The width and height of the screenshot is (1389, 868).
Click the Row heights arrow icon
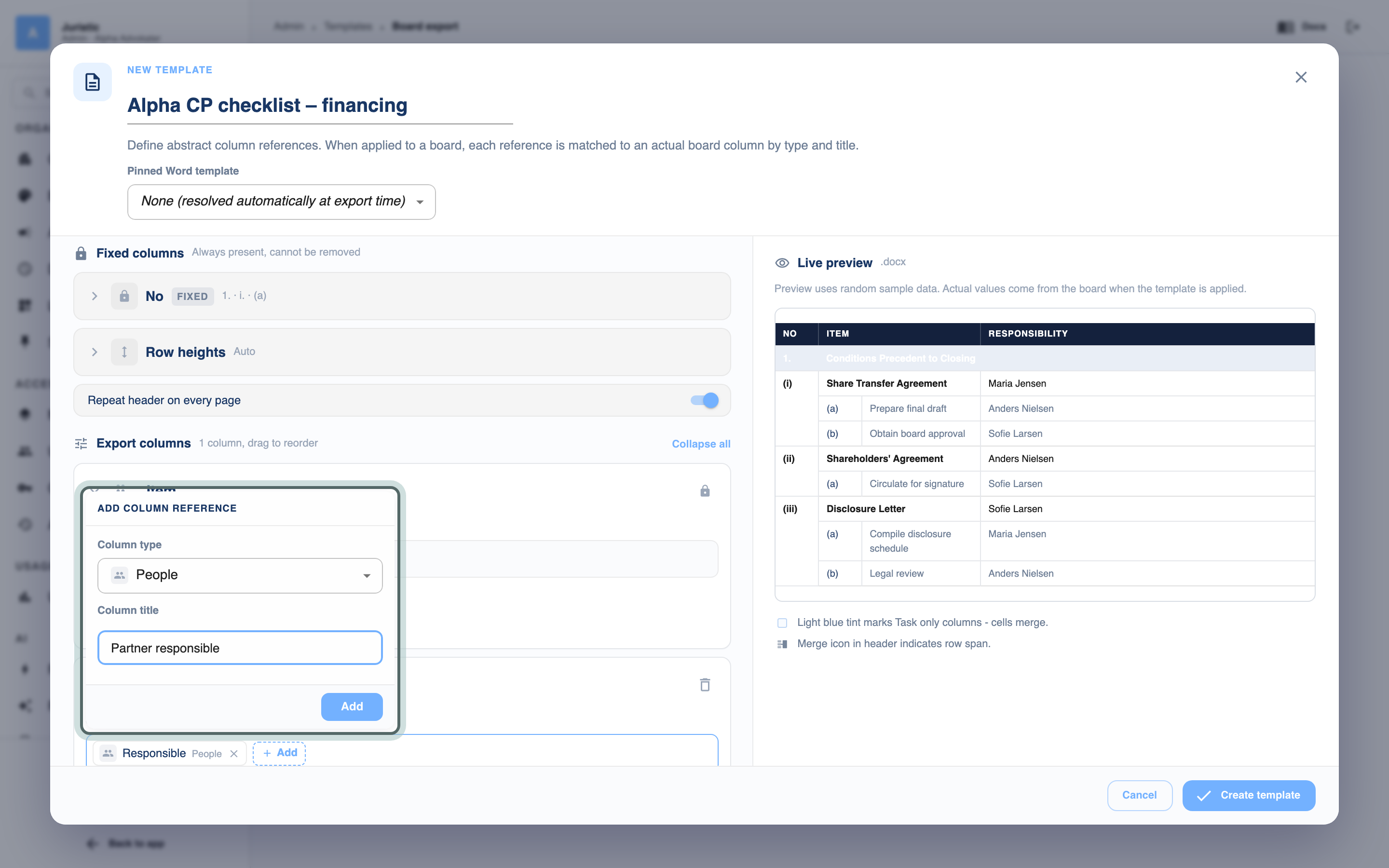pyautogui.click(x=124, y=352)
